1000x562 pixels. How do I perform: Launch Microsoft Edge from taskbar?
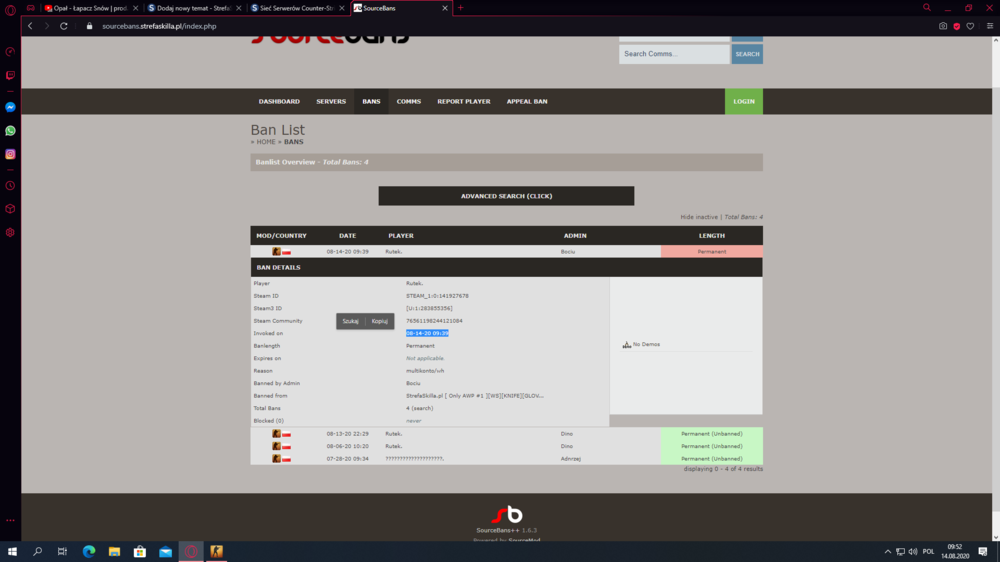click(x=89, y=552)
